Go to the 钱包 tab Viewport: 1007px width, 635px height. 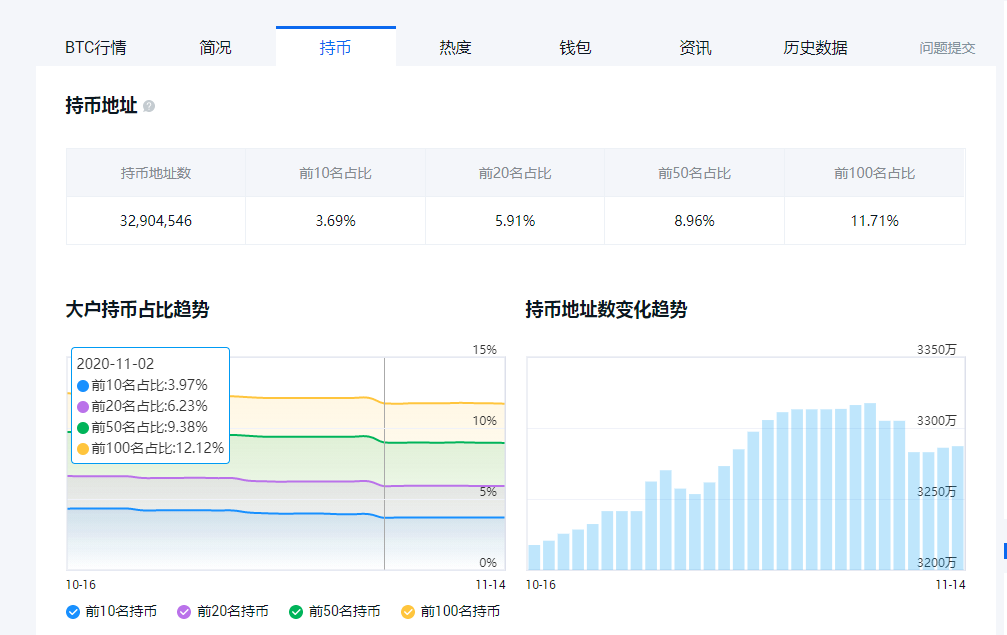[x=575, y=48]
